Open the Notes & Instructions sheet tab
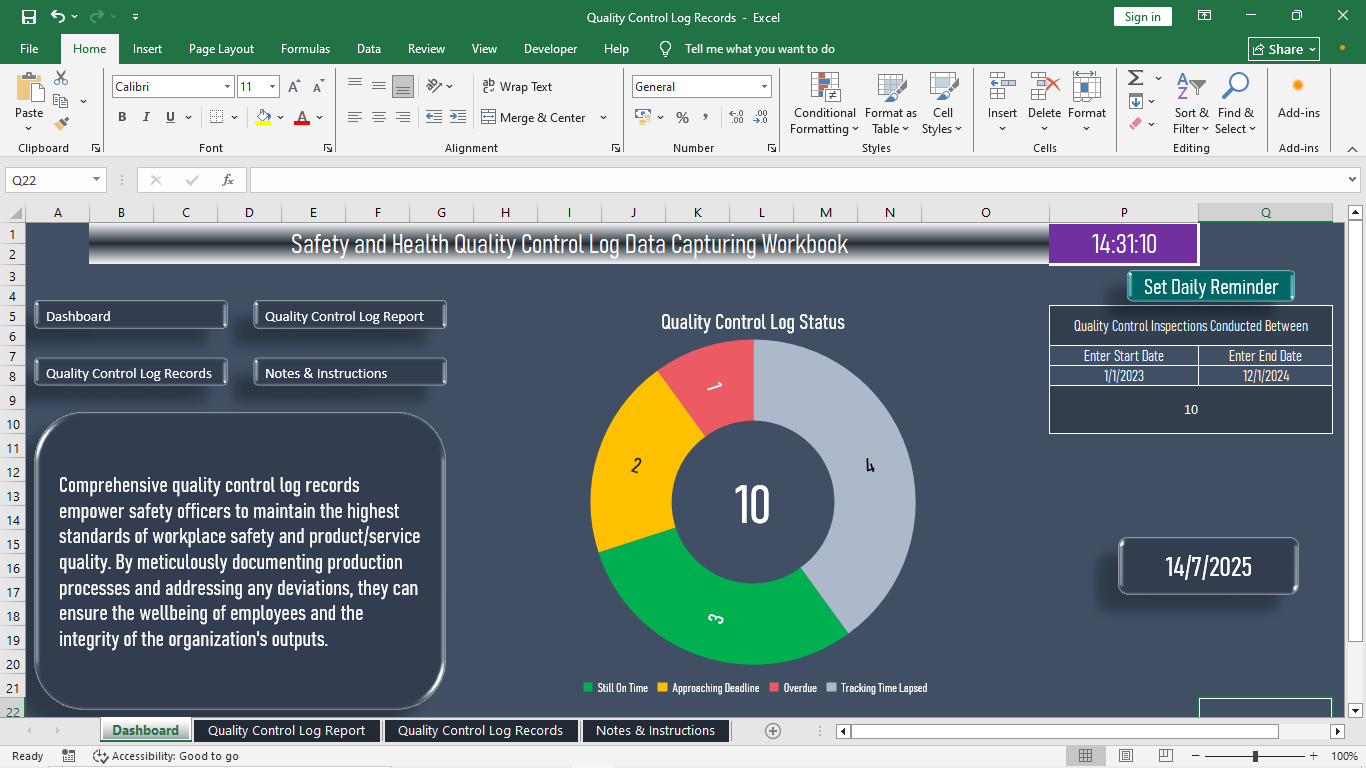The image size is (1366, 768). coord(655,730)
